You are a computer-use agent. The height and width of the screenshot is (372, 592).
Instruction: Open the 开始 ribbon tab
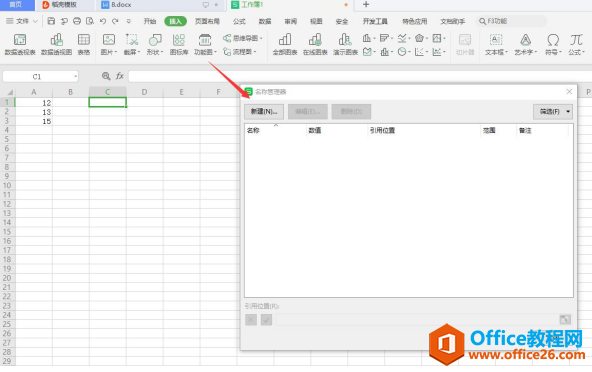[150, 21]
